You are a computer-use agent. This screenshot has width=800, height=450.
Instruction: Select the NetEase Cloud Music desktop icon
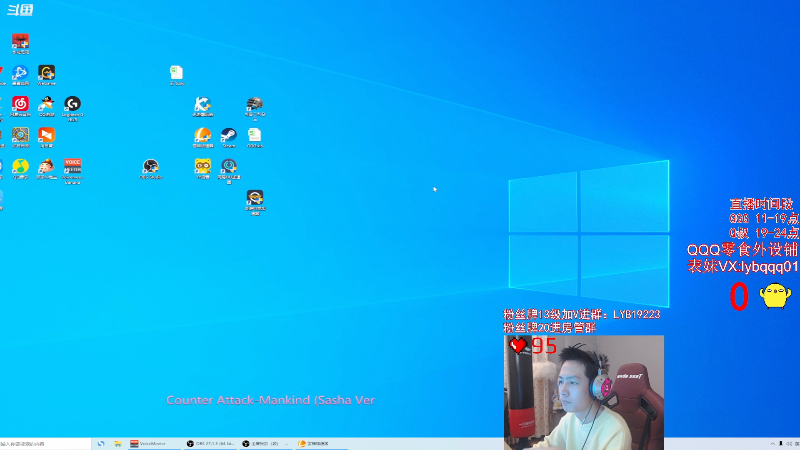tap(20, 106)
